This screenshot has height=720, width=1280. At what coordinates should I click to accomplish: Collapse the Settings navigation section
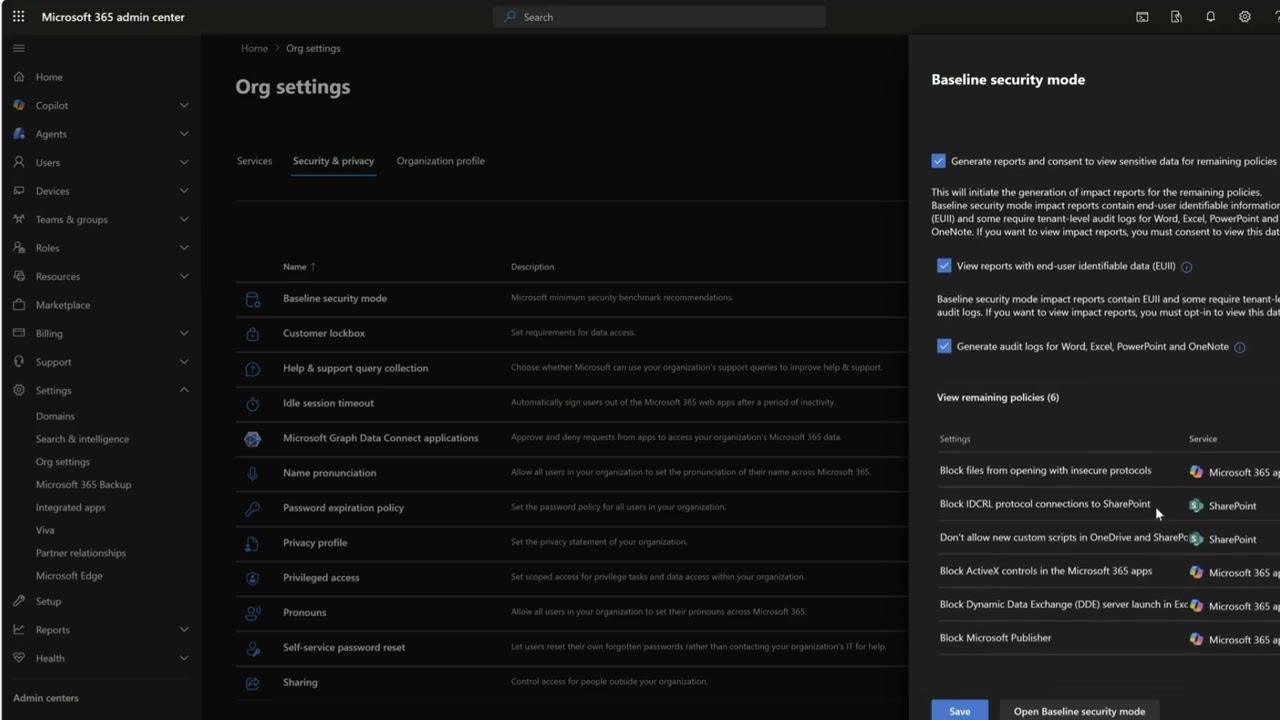[x=184, y=390]
